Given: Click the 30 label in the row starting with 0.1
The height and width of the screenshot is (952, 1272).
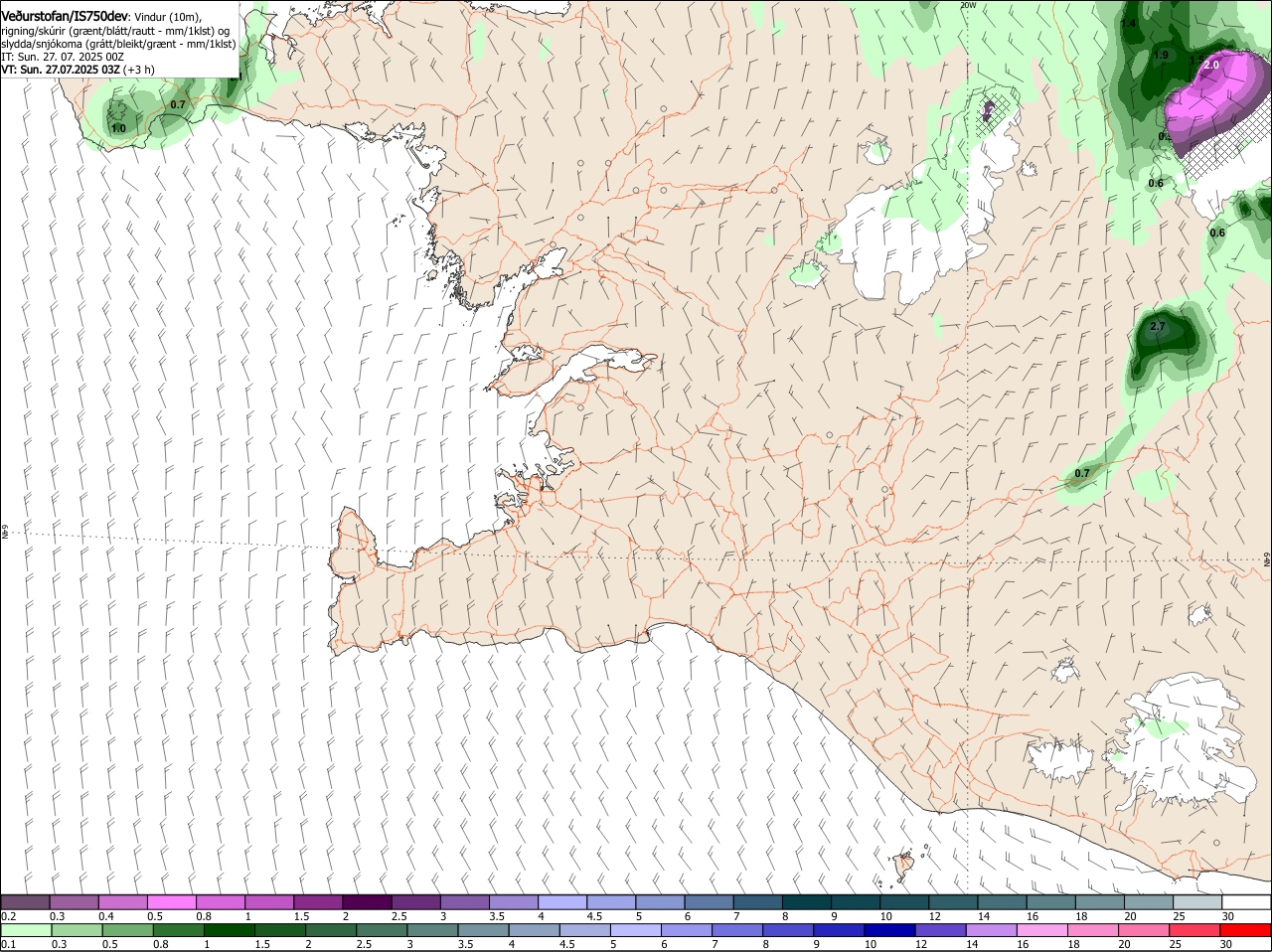Looking at the screenshot, I should click(x=1225, y=944).
